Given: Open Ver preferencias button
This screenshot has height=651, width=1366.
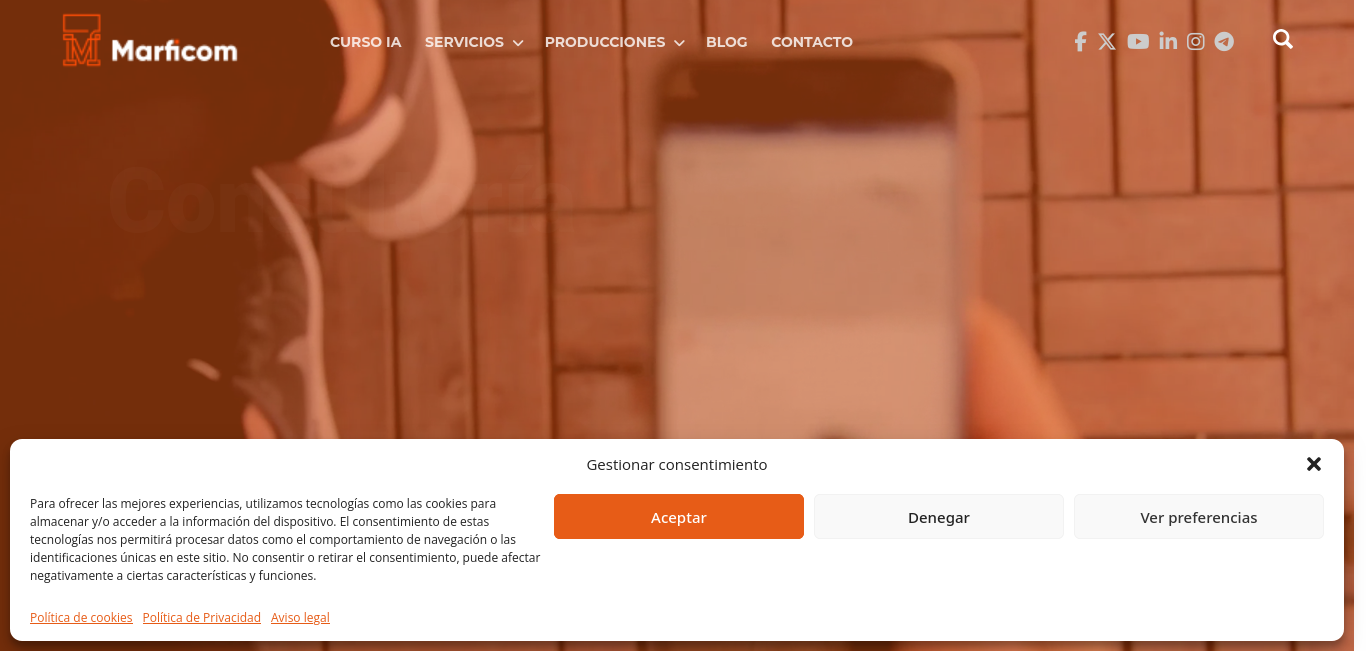Looking at the screenshot, I should [x=1199, y=517].
